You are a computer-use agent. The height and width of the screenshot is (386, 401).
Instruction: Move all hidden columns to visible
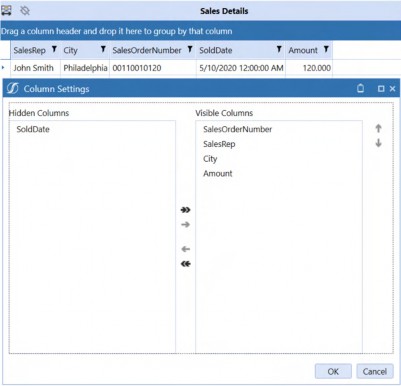(186, 210)
